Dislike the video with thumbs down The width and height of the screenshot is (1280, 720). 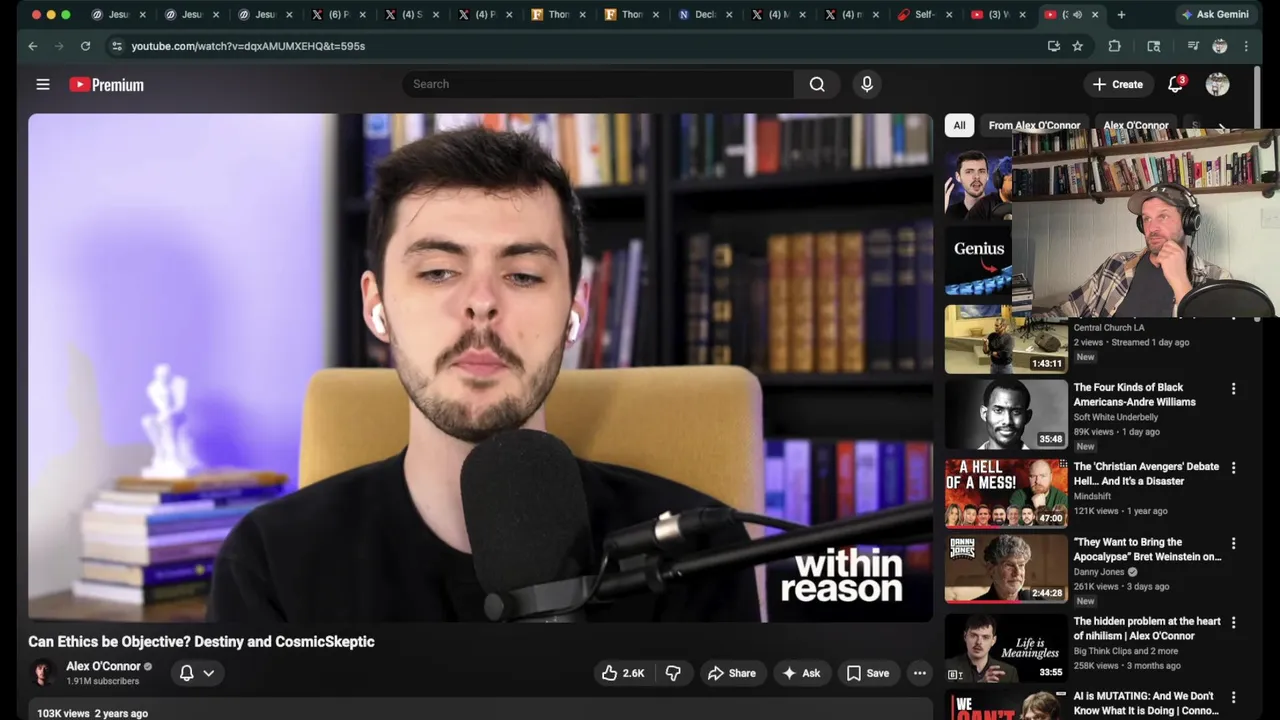(673, 673)
